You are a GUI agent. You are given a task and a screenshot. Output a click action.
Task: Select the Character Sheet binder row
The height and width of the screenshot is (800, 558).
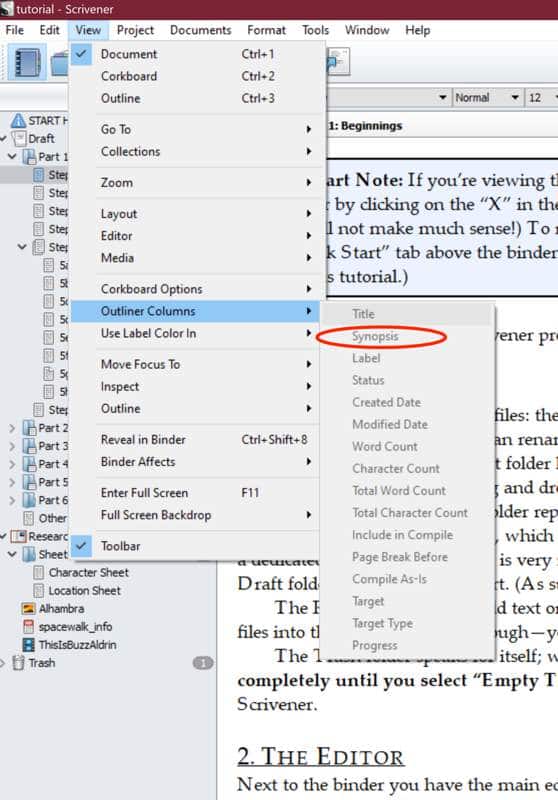pos(108,572)
